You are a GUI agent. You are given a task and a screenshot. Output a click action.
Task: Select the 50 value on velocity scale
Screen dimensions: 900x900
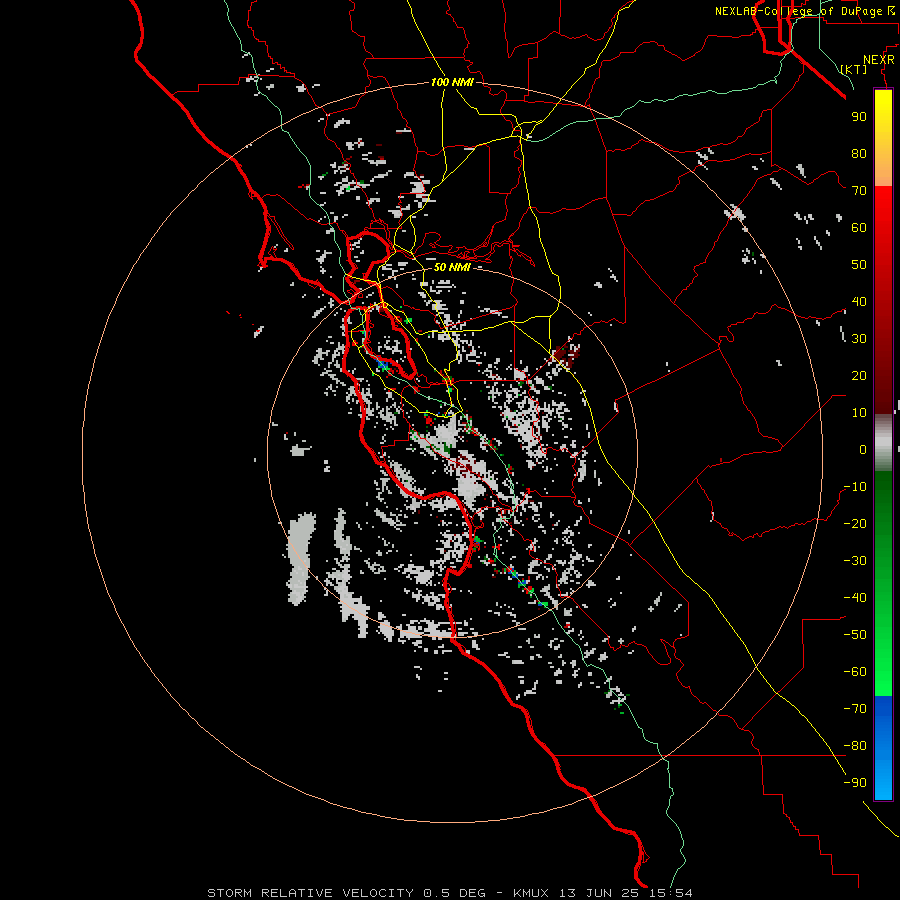pyautogui.click(x=859, y=265)
